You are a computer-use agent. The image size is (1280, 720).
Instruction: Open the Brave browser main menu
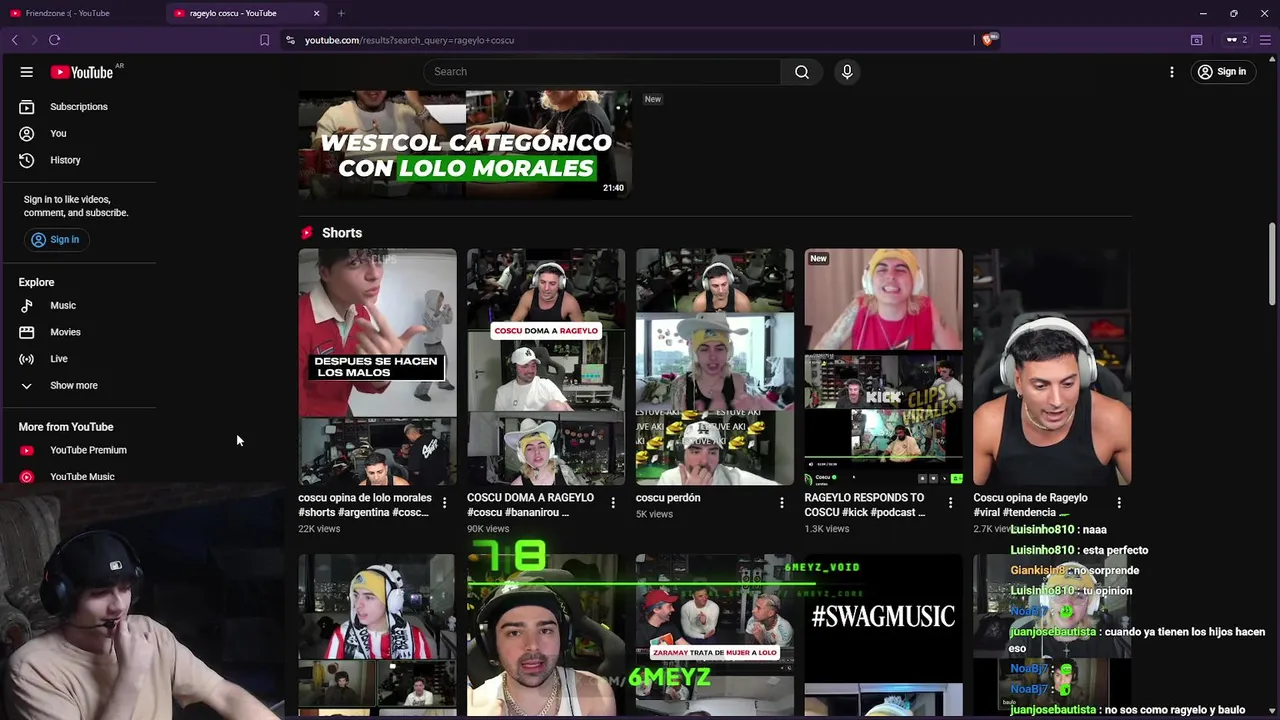click(x=1265, y=40)
